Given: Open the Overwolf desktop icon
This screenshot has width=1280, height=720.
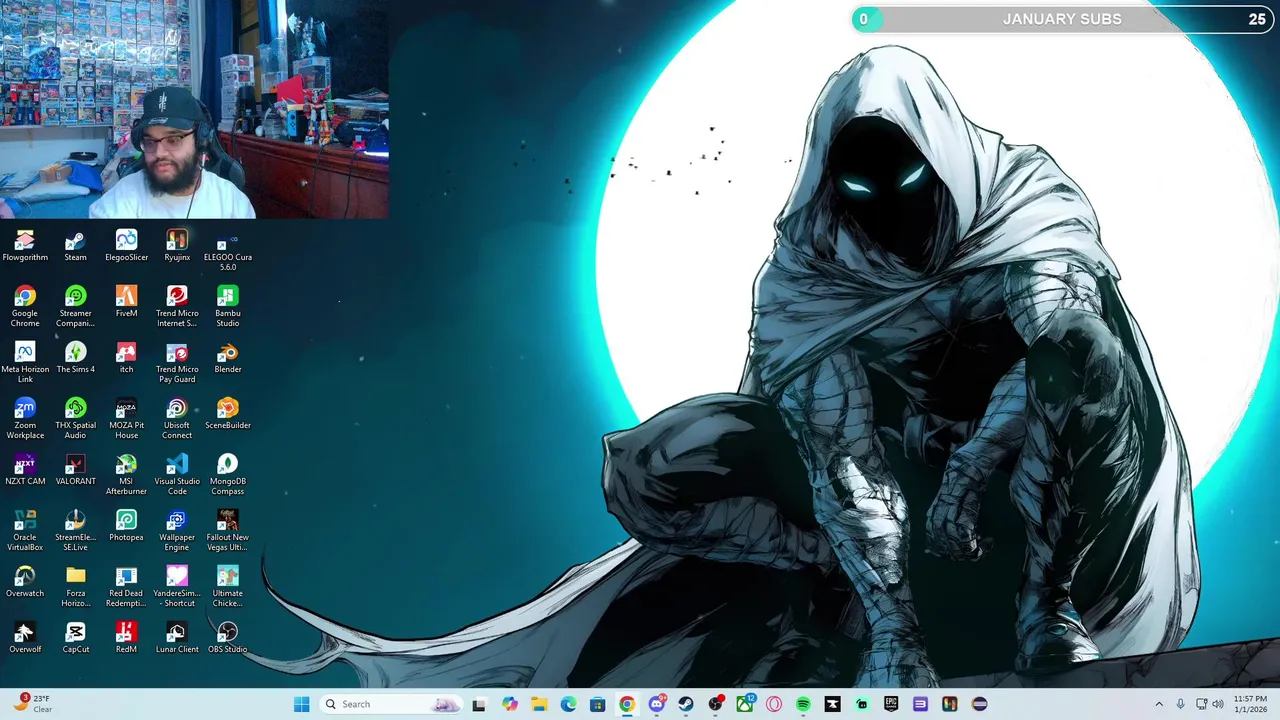Looking at the screenshot, I should [x=25, y=638].
